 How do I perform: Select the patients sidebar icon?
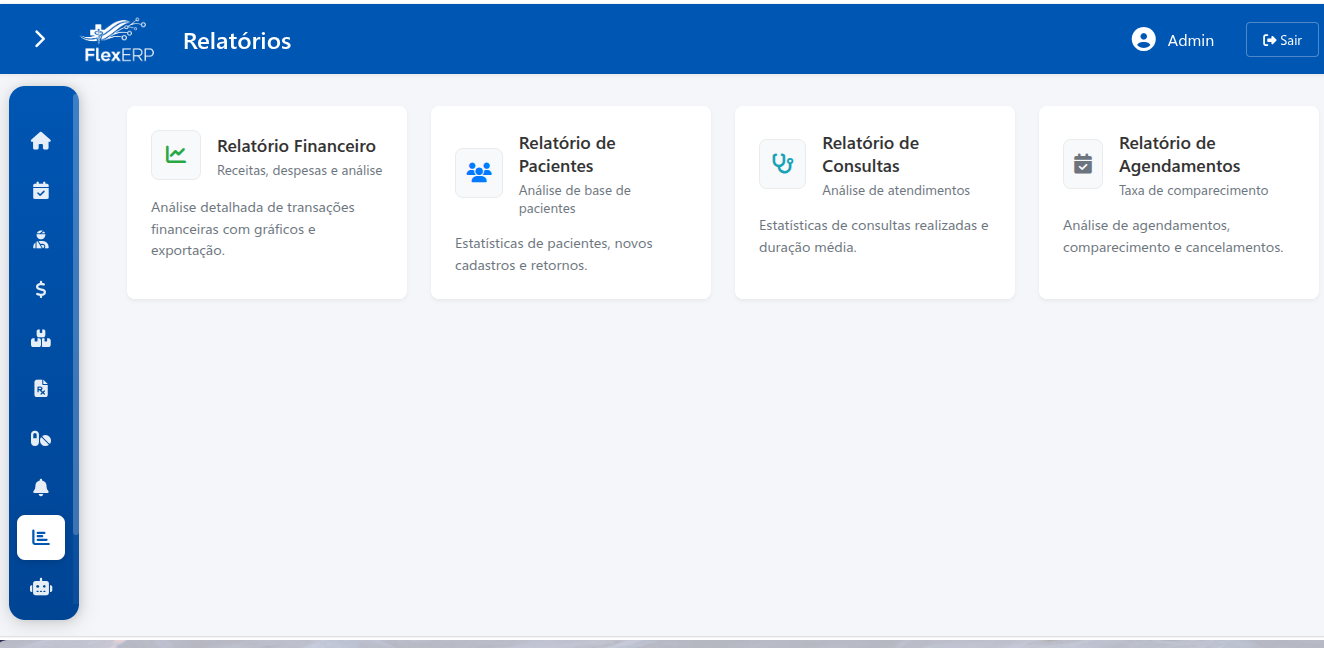pyautogui.click(x=41, y=239)
